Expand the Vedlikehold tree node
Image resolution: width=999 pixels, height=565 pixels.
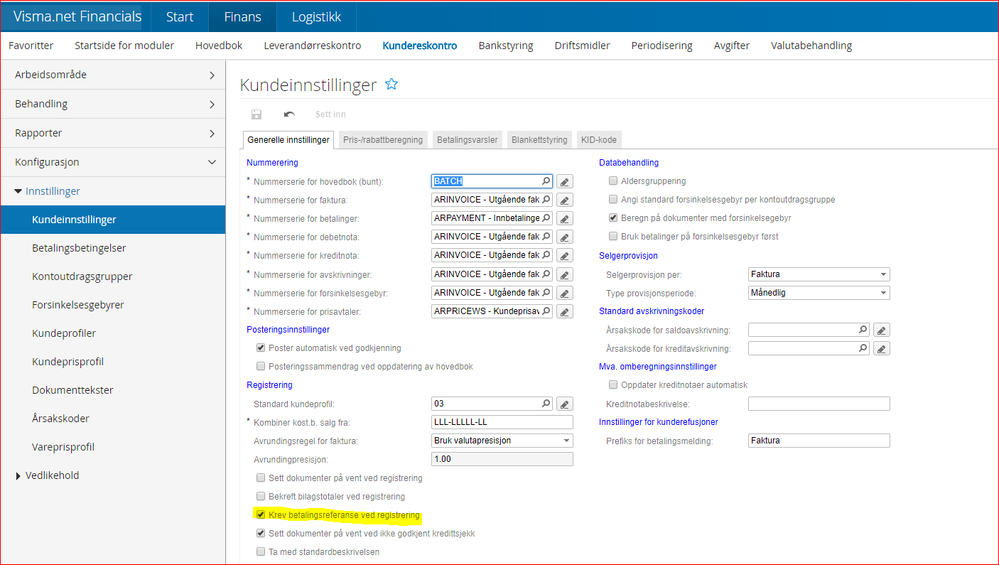(x=18, y=476)
